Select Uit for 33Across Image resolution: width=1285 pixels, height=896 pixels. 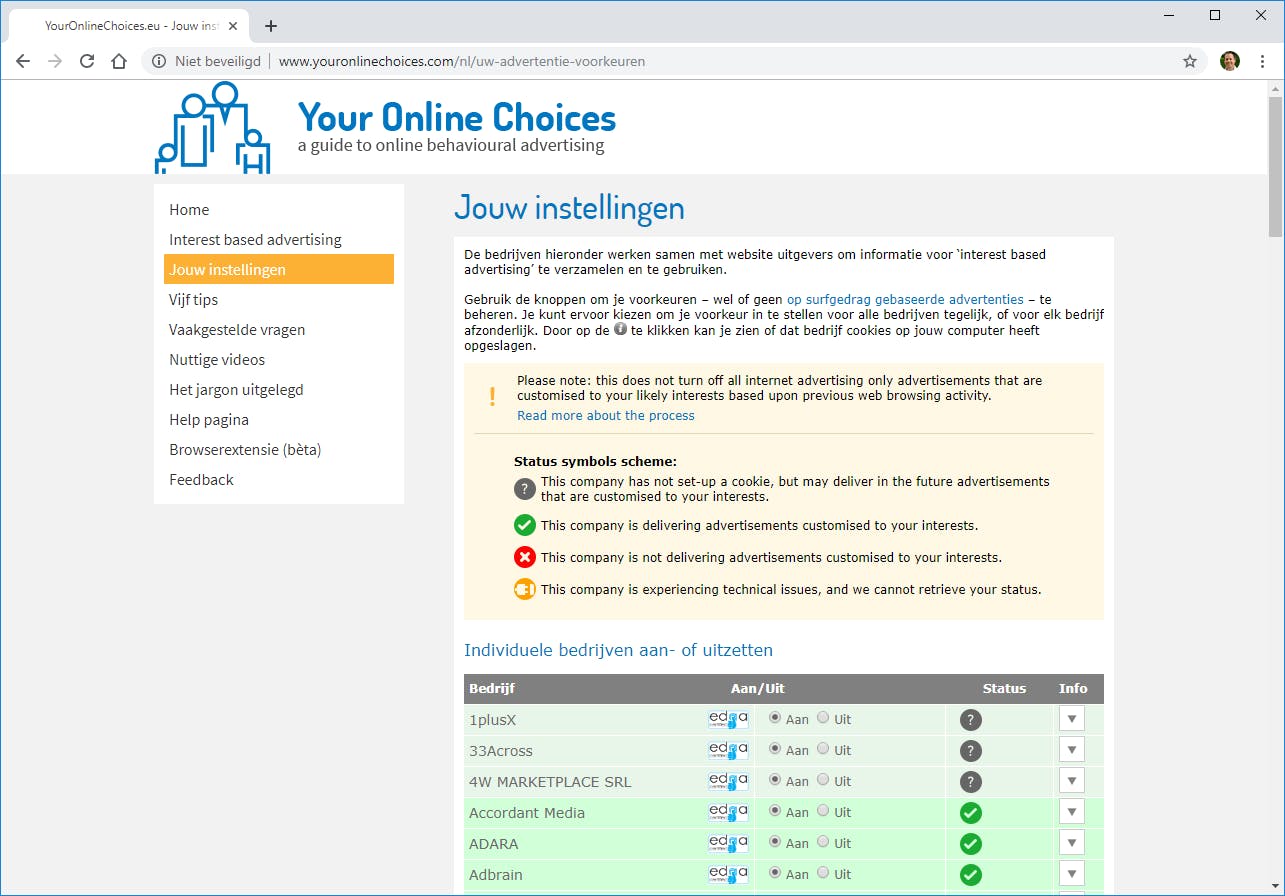click(823, 749)
